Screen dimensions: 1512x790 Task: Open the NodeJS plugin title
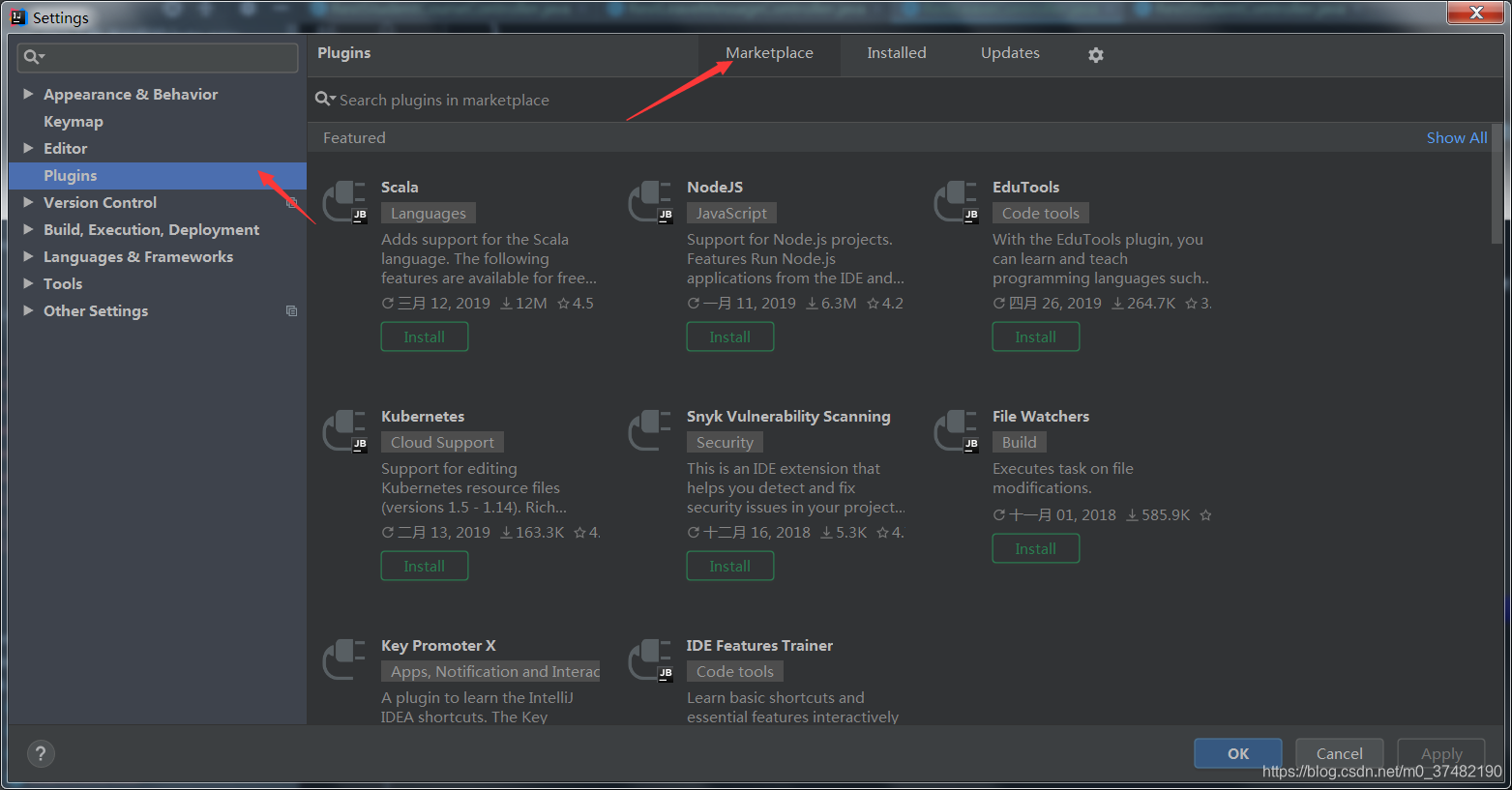tap(715, 187)
